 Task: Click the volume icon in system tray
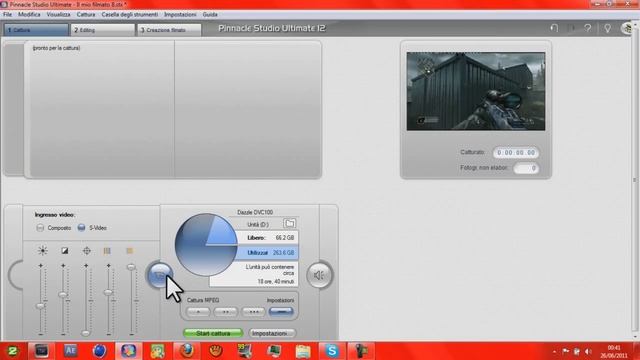588,351
